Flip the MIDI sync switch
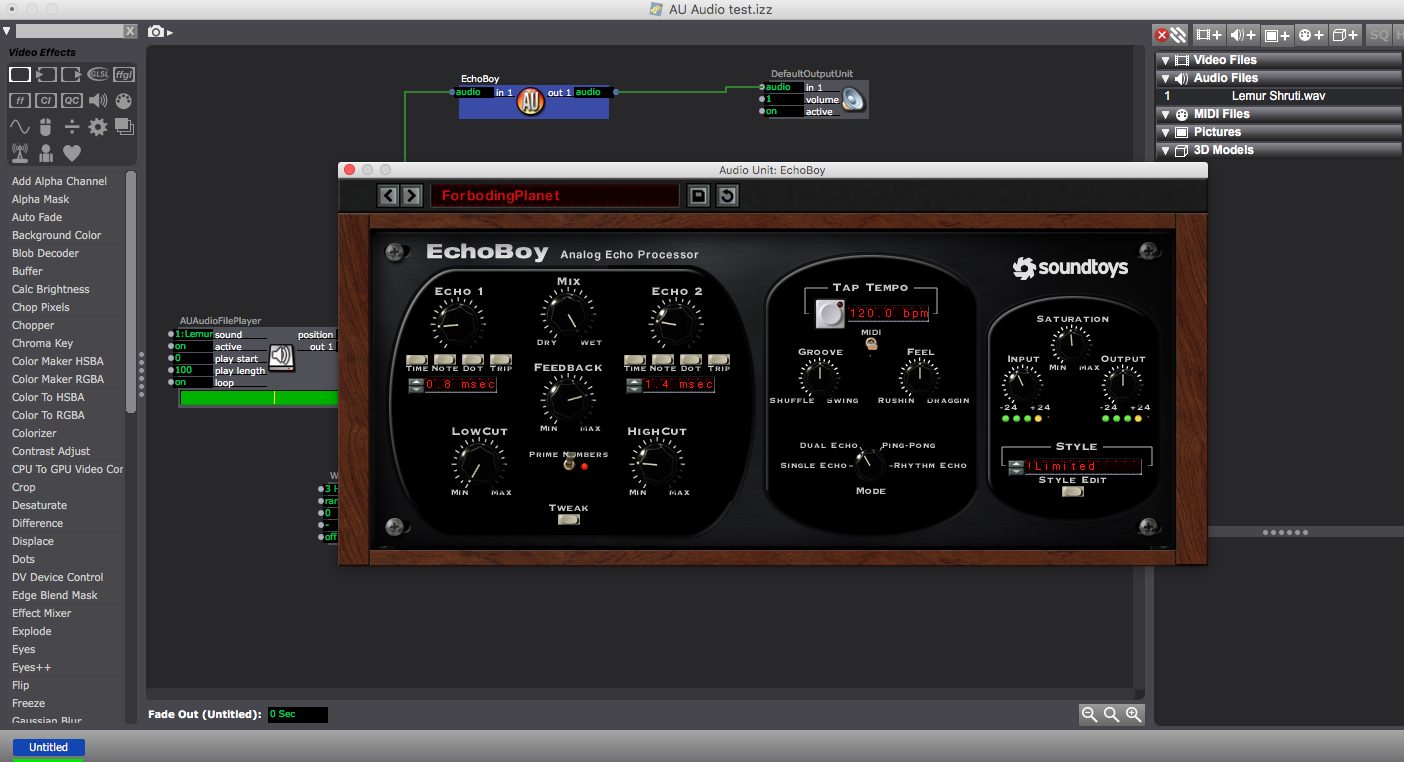Image resolution: width=1404 pixels, height=762 pixels. point(871,343)
